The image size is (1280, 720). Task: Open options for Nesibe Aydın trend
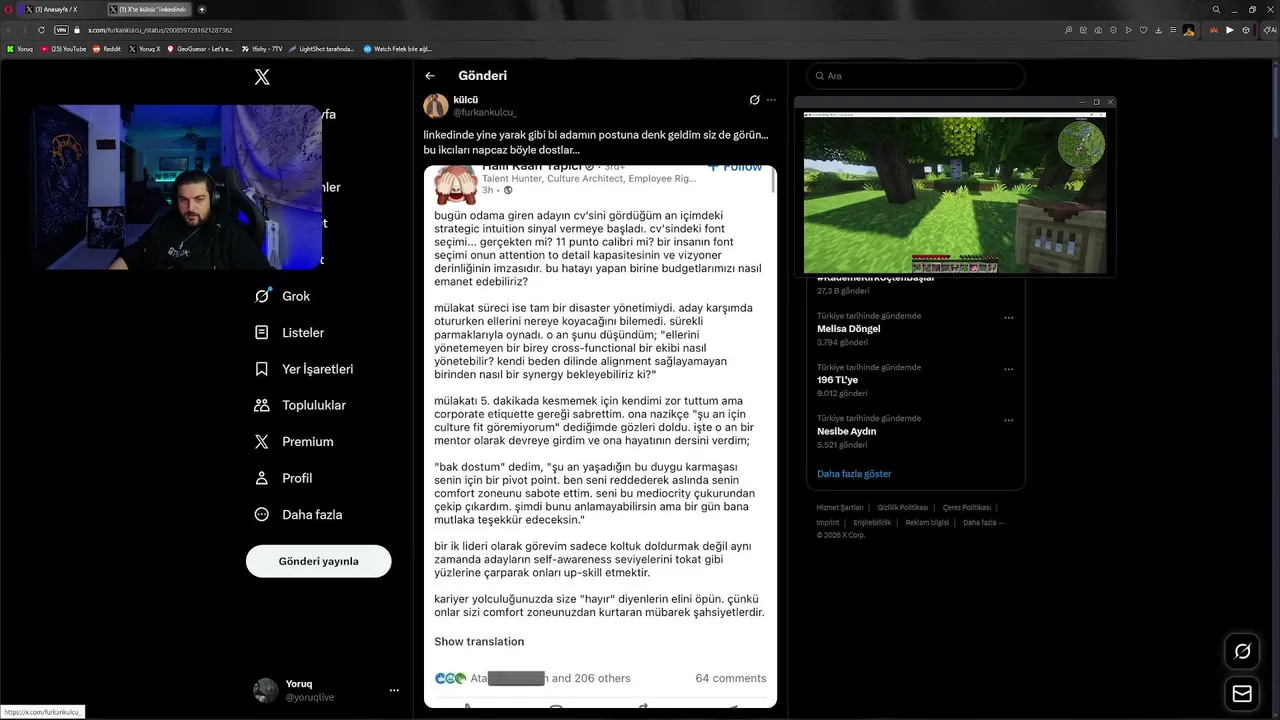pyautogui.click(x=1008, y=420)
